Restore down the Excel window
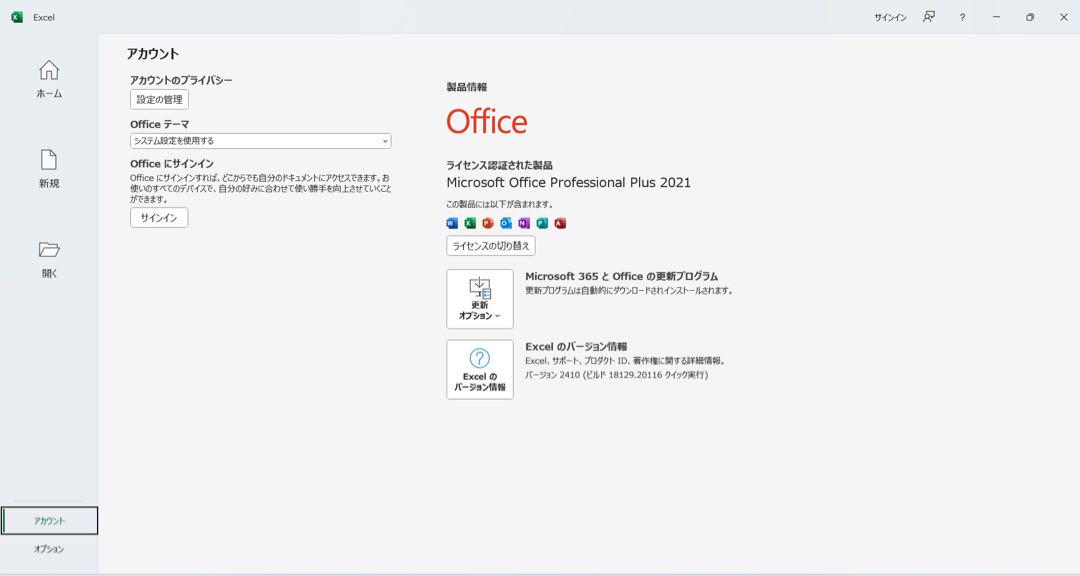The width and height of the screenshot is (1080, 576). 1030,17
